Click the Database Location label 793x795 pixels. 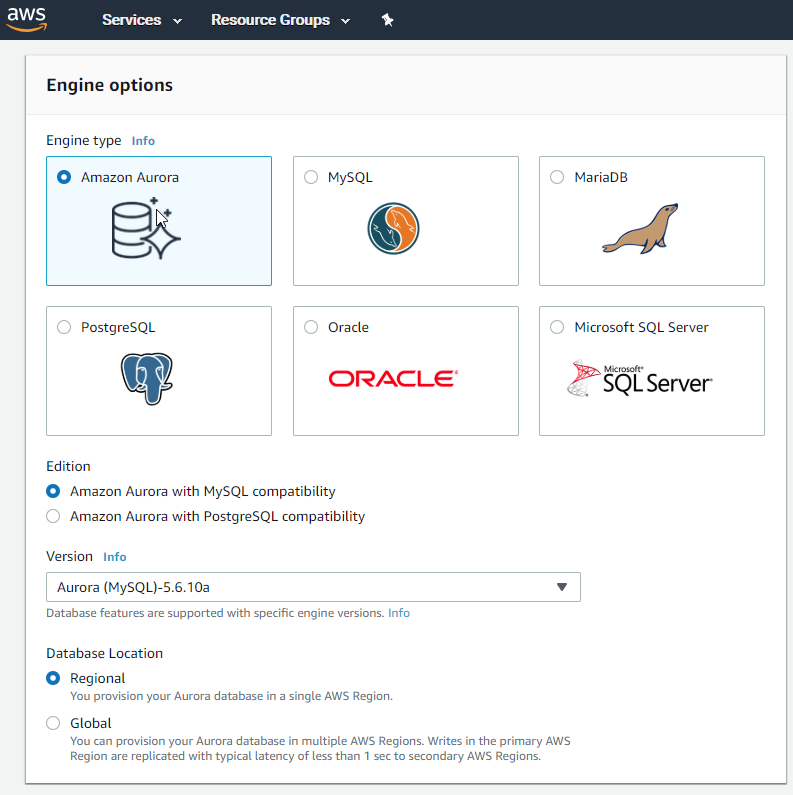coord(104,654)
